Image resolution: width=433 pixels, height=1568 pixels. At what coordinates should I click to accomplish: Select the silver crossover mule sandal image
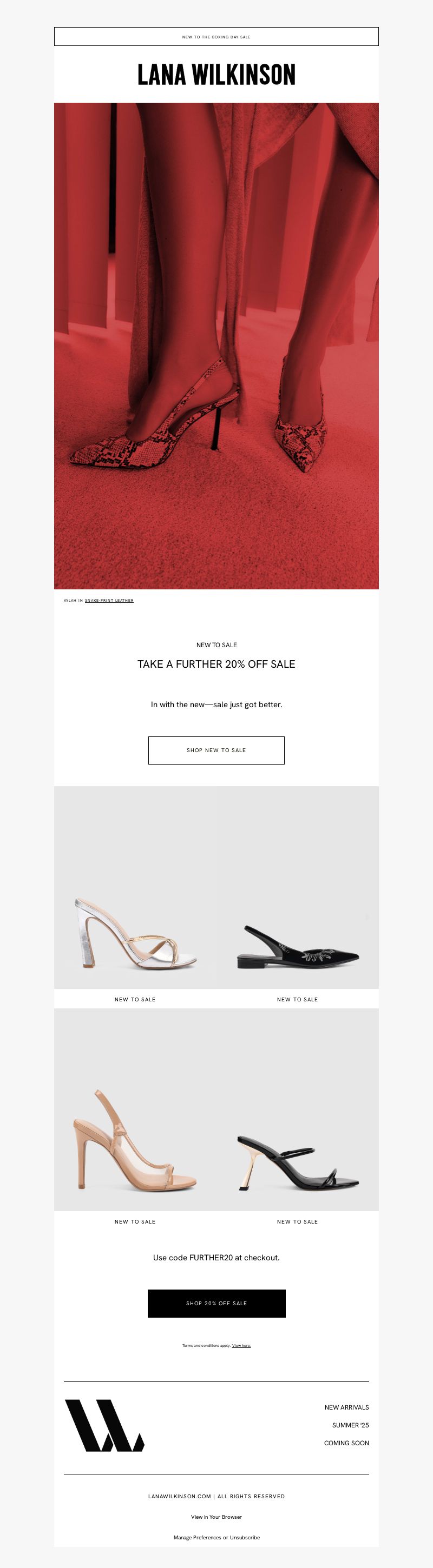point(135,887)
